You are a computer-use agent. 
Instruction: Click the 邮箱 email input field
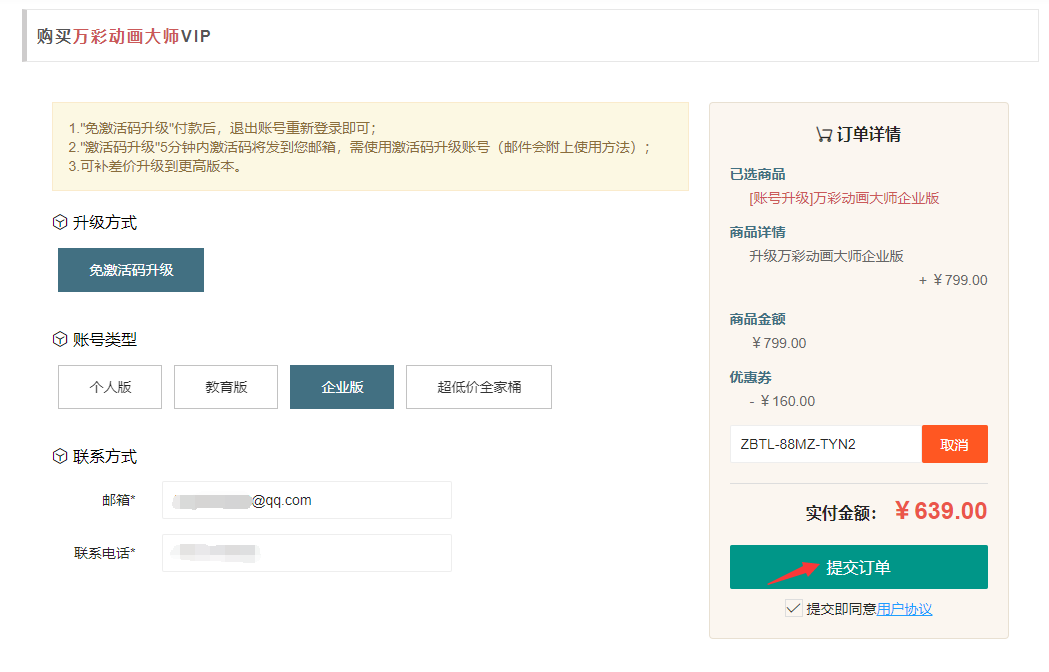pyautogui.click(x=307, y=500)
